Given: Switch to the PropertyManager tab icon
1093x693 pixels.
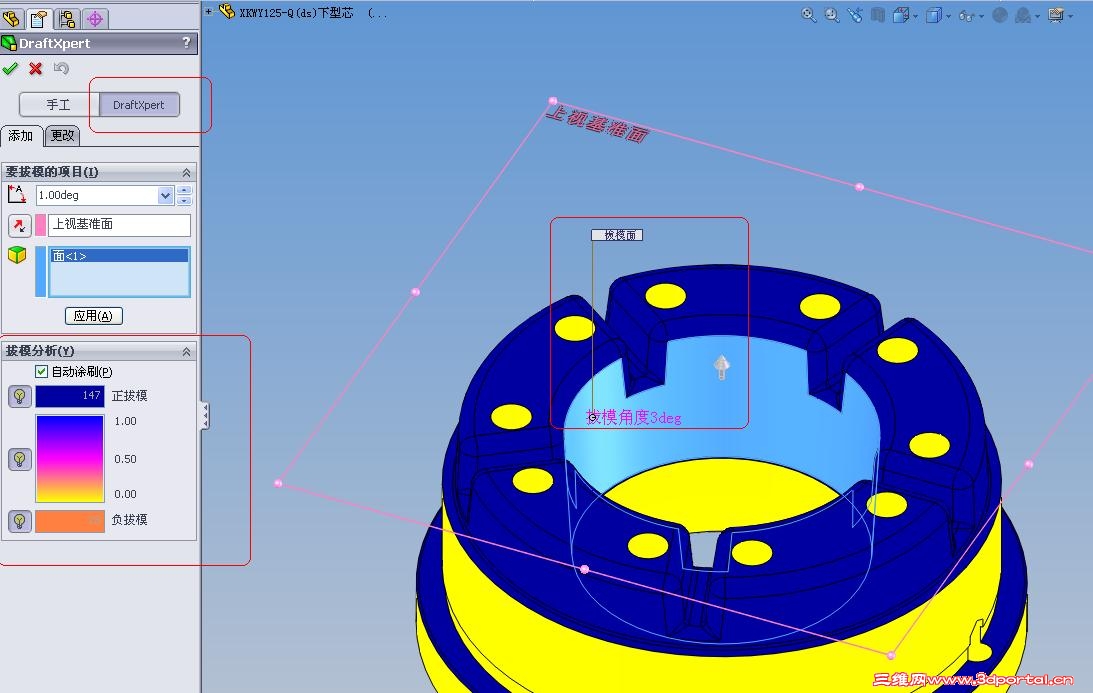Looking at the screenshot, I should pyautogui.click(x=39, y=18).
